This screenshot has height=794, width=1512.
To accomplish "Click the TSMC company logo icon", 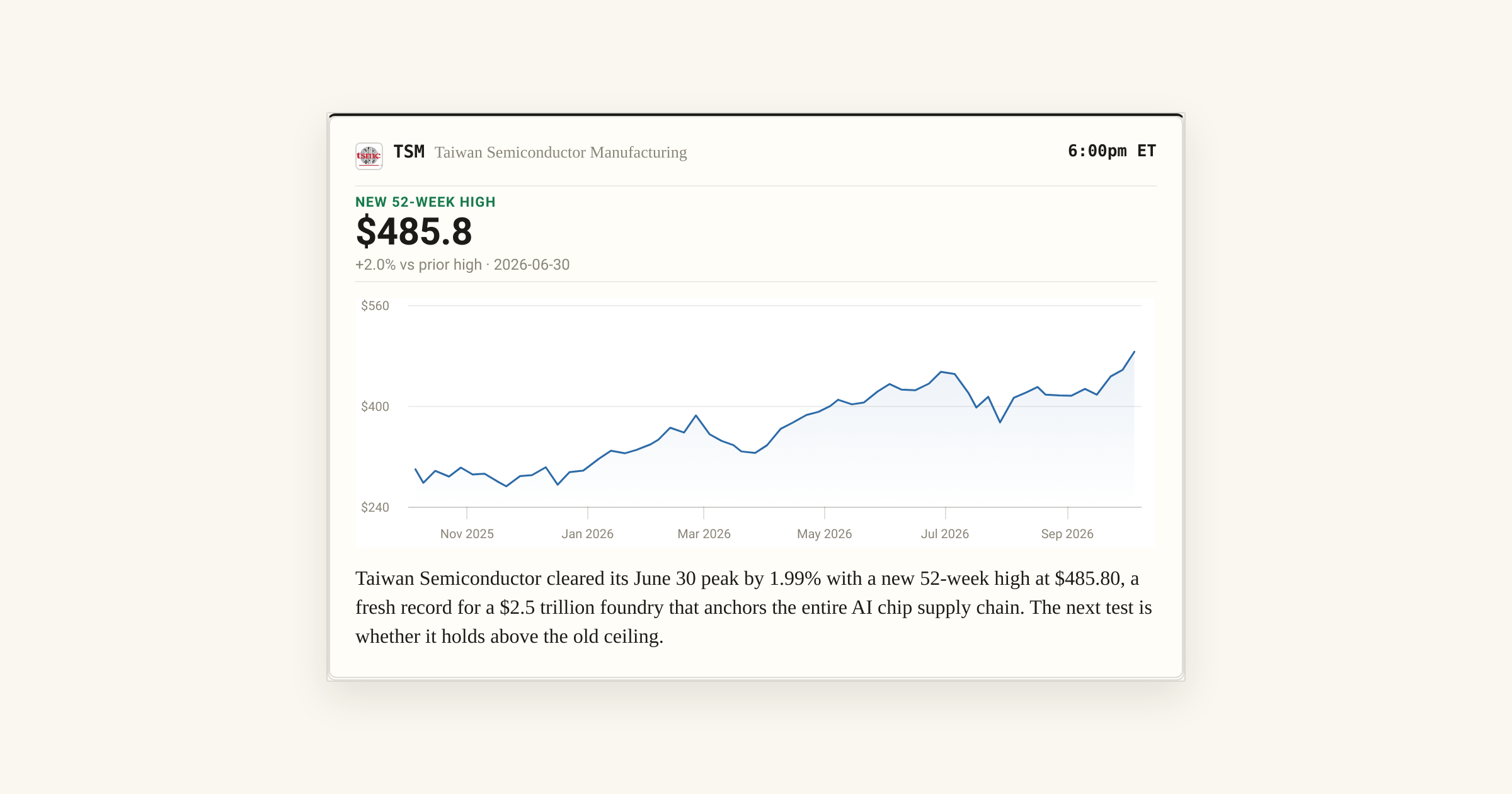I will point(369,156).
